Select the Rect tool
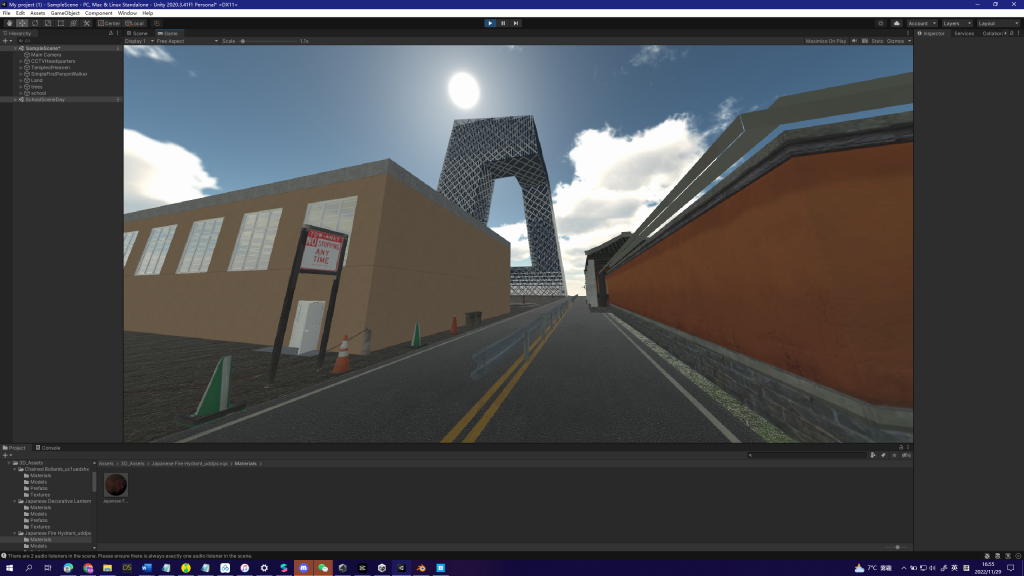Image resolution: width=1024 pixels, height=576 pixels. [61, 23]
